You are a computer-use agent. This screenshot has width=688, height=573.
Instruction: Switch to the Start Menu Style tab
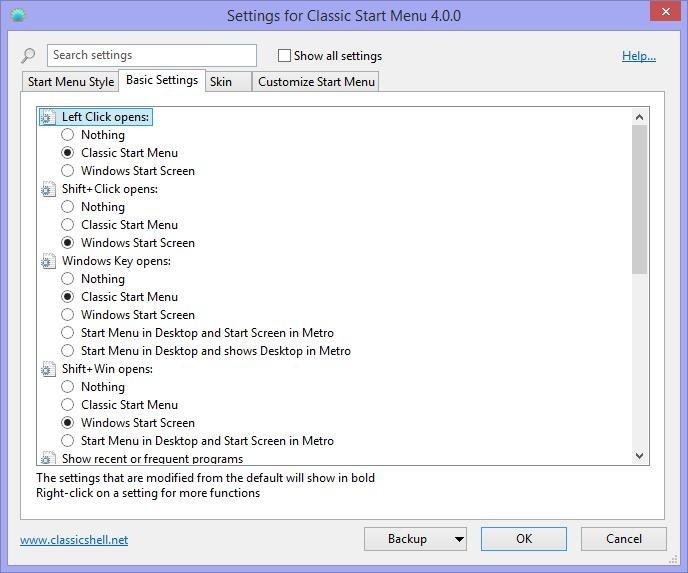(x=71, y=82)
